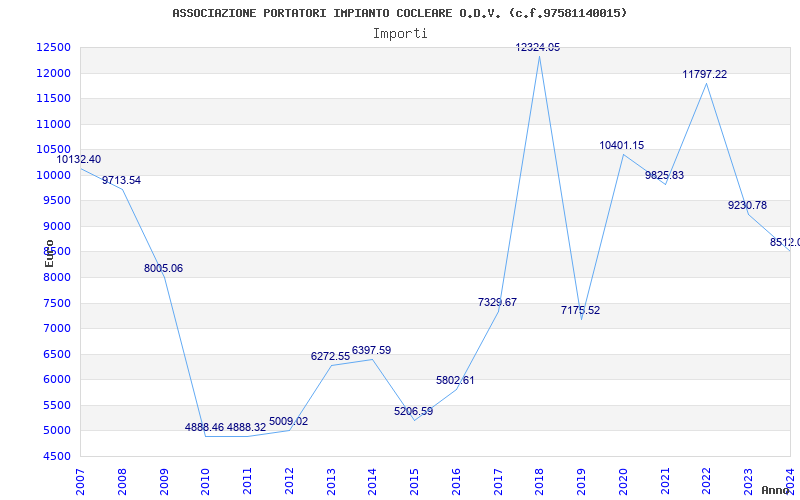Screen dimensions: 800x500
Task: Click the y-axis value 8000
Action: [56, 277]
